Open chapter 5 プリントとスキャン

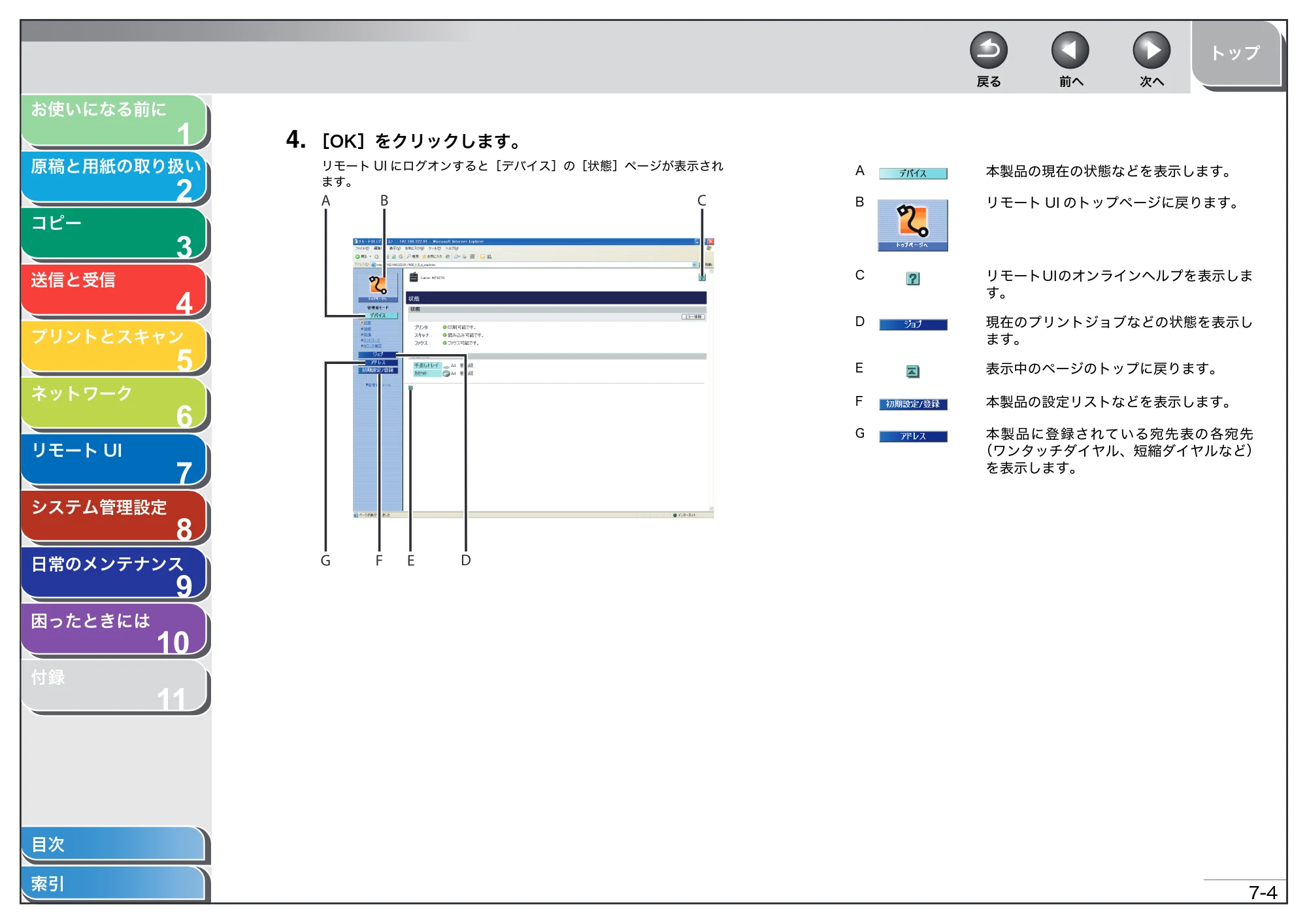[x=114, y=348]
